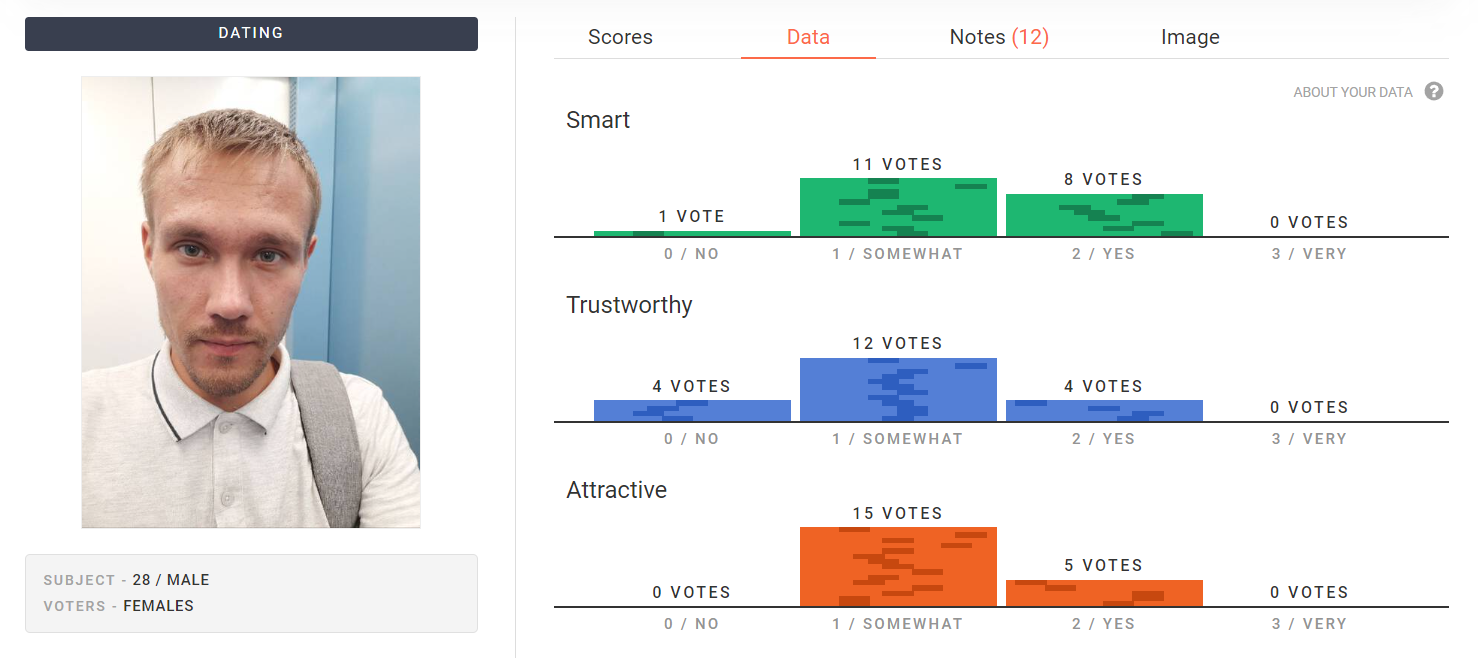Click the Subject and Voters info box

tap(251, 593)
